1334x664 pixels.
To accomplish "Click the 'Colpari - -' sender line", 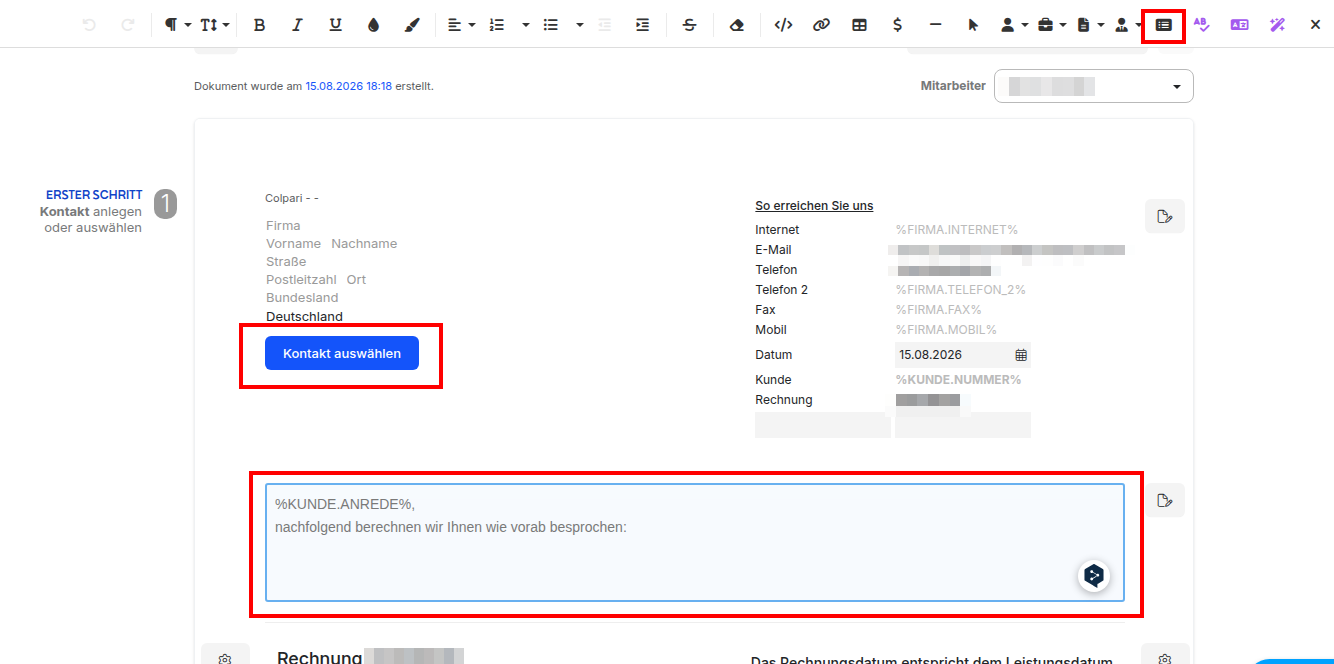I will (292, 199).
